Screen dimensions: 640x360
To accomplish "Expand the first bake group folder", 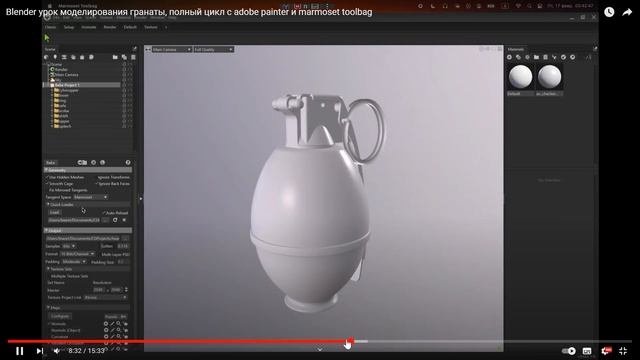I will (x=52, y=90).
